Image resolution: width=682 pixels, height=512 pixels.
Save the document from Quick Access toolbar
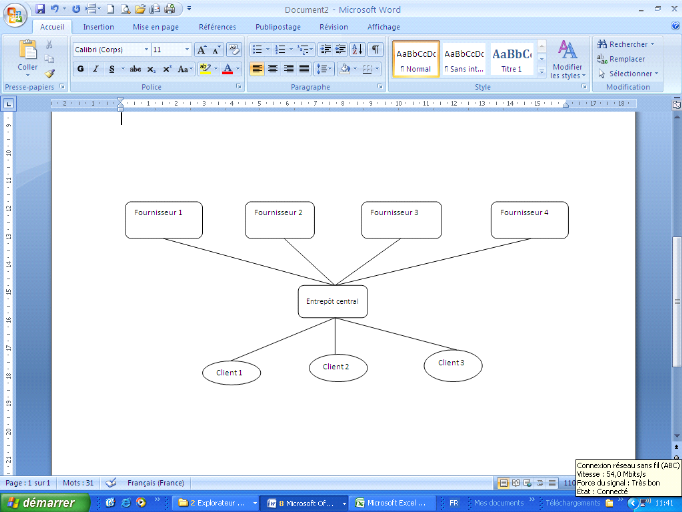40,9
